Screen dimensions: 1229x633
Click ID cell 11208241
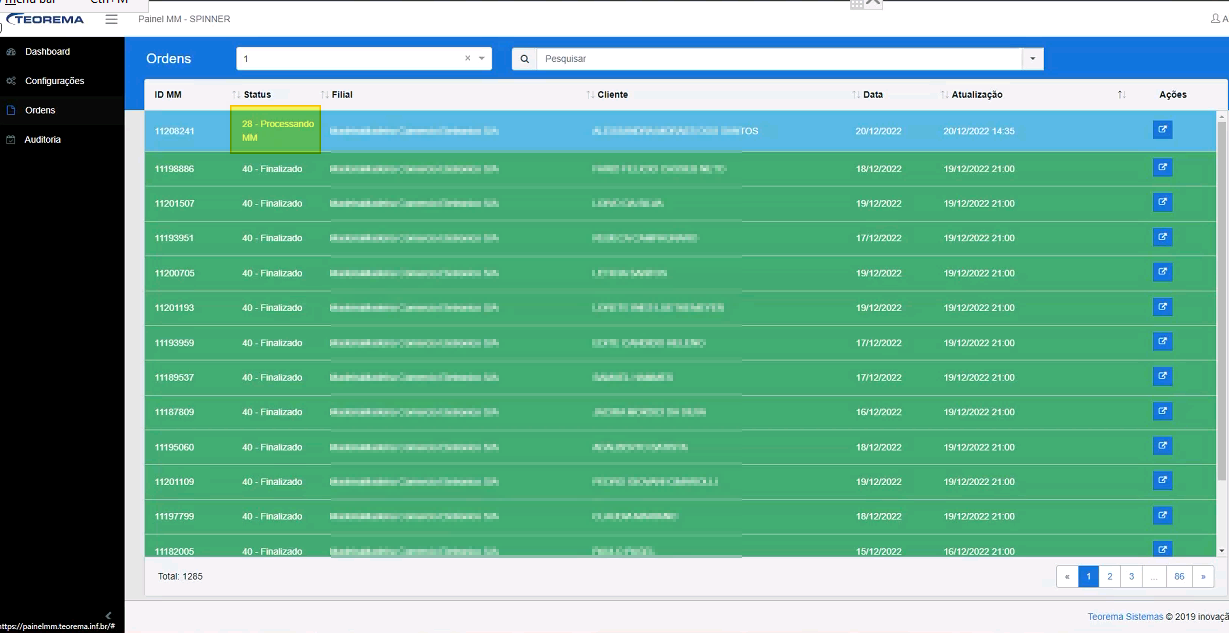174,131
